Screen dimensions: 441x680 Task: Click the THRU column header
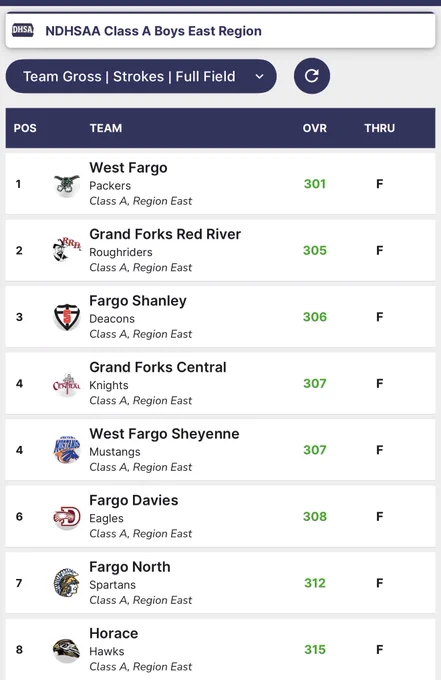click(379, 128)
